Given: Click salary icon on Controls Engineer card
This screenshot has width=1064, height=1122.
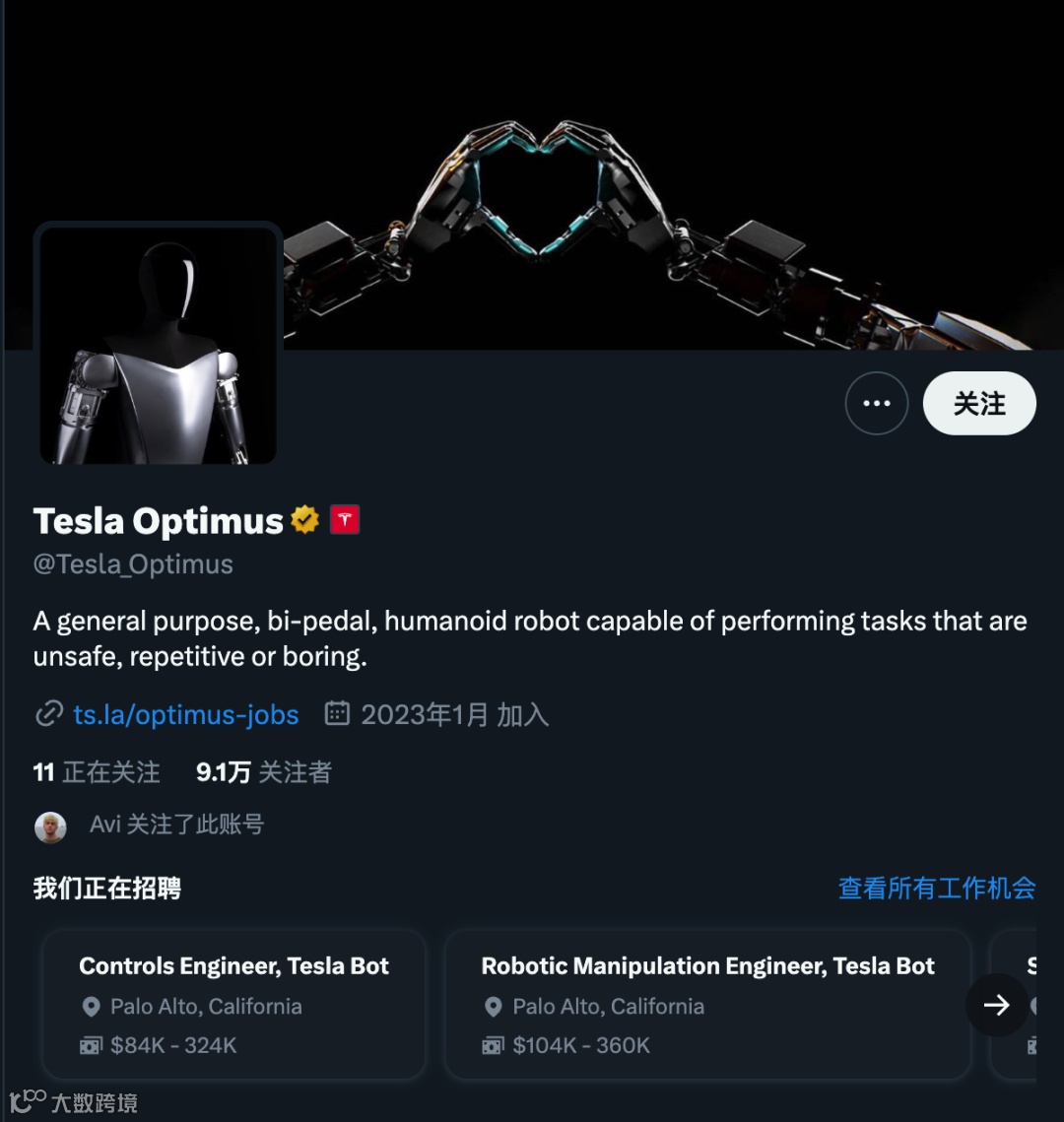Looking at the screenshot, I should pos(91,1045).
